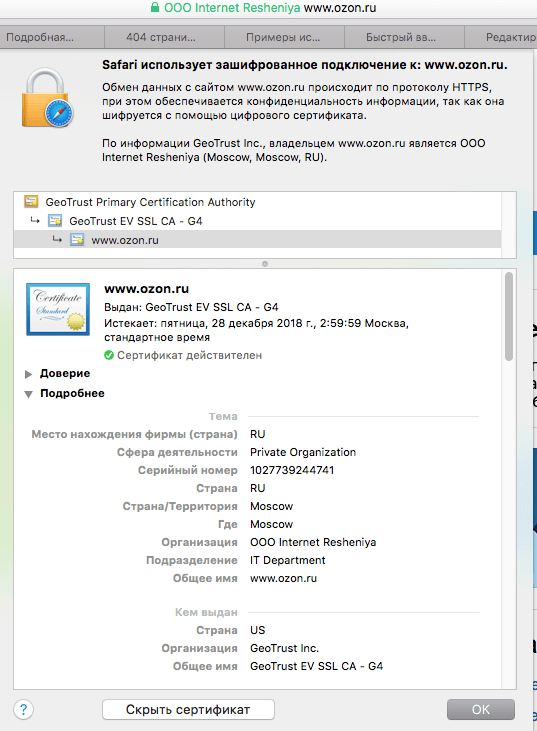Viewport: 537px width, 731px height.
Task: Select GeoTrust Primary Certification Authority row
Action: (x=257, y=202)
